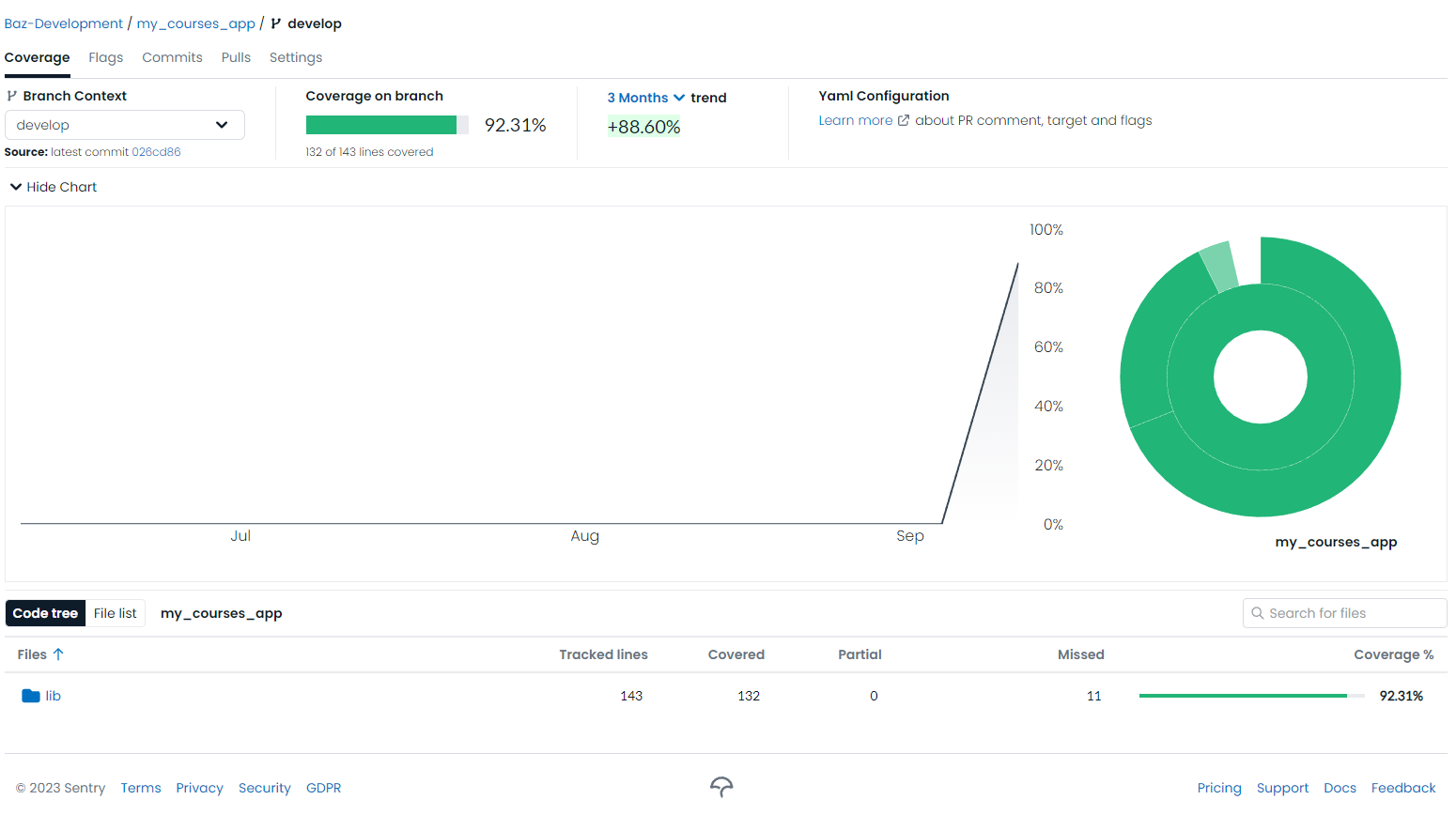Viewport: 1456px width, 815px height.
Task: Switch to File list view
Action: [115, 613]
